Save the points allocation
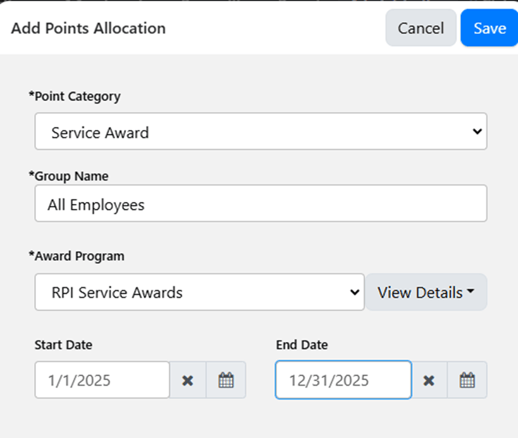The width and height of the screenshot is (518, 438). tap(489, 28)
